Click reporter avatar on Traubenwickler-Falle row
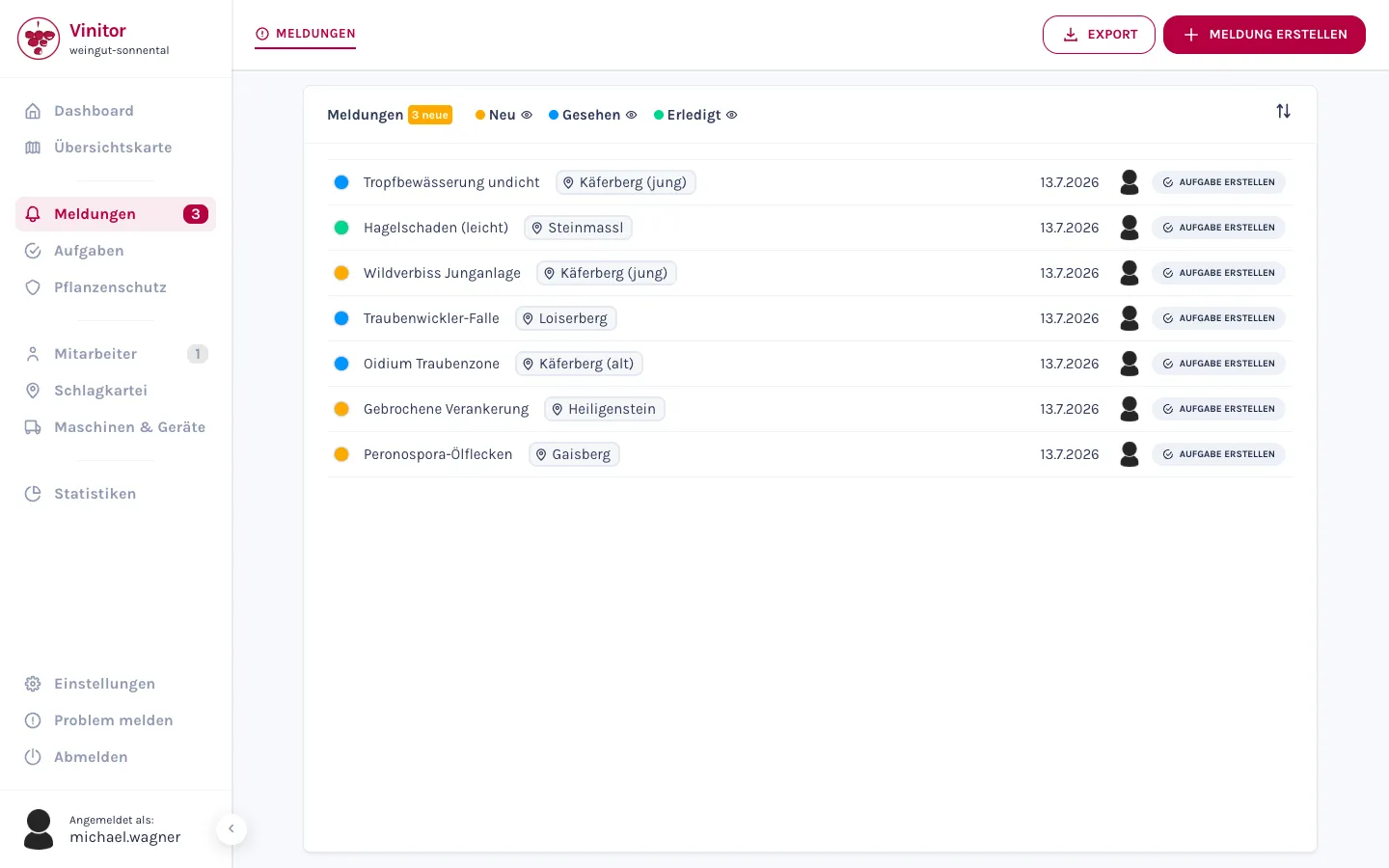Screen dimensions: 1389x868 [x=1130, y=318]
